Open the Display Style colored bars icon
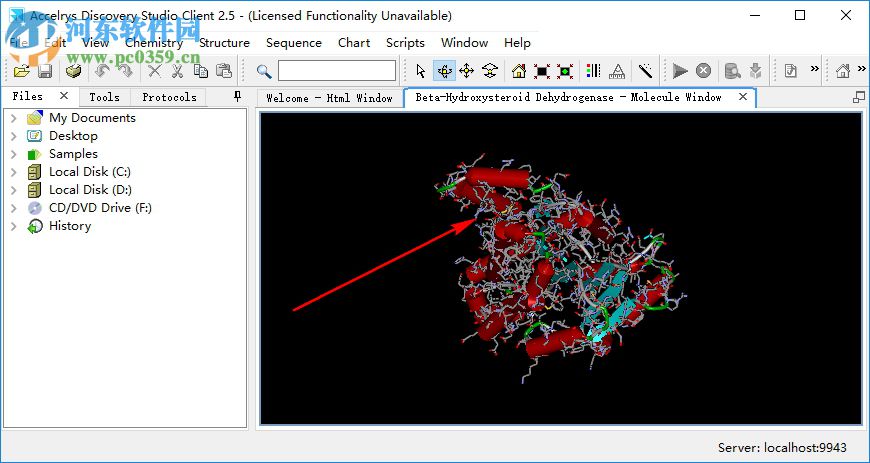Viewport: 870px width, 463px height. coord(593,71)
